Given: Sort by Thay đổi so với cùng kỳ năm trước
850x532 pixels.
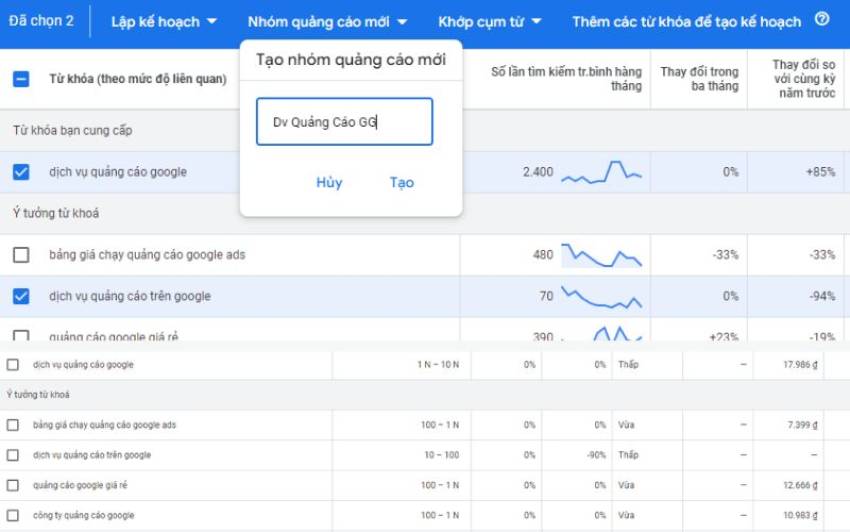Looking at the screenshot, I should [804, 79].
